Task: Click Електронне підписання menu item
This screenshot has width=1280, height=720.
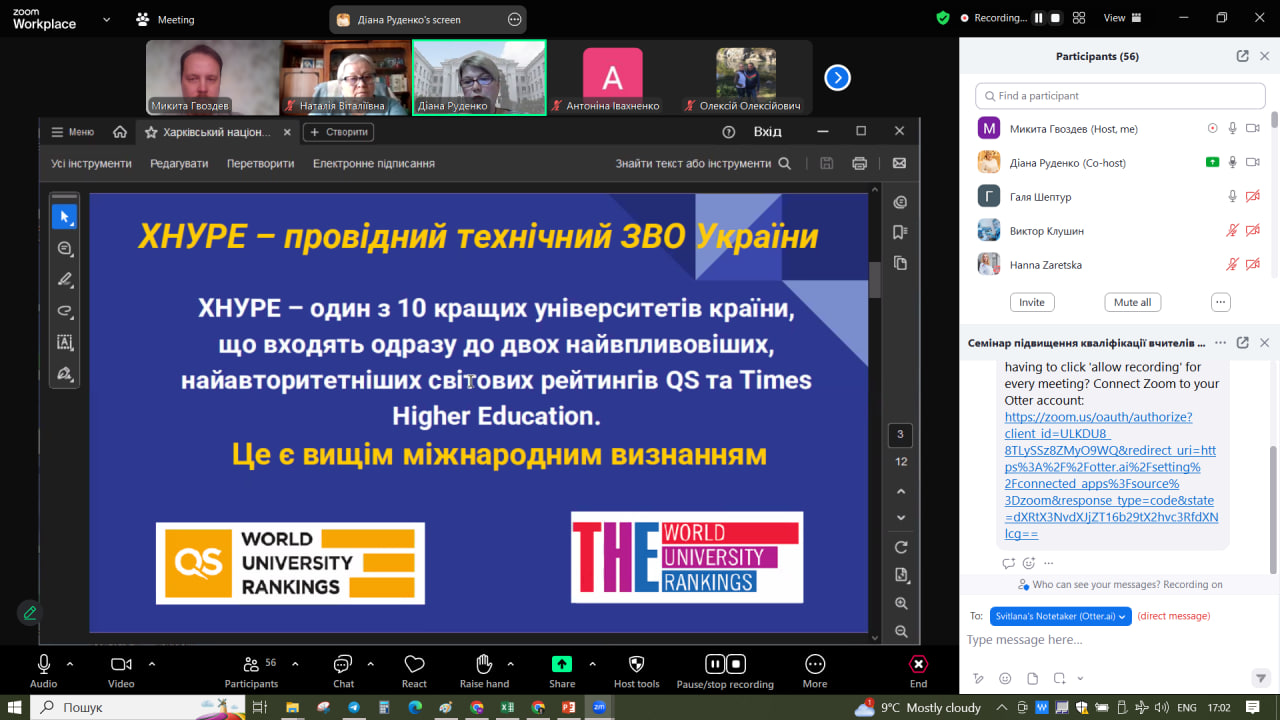Action: coord(374,163)
